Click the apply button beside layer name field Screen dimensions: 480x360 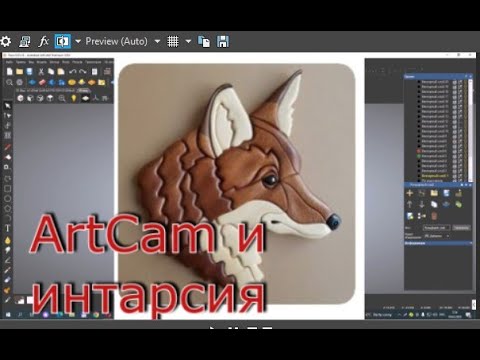[461, 228]
